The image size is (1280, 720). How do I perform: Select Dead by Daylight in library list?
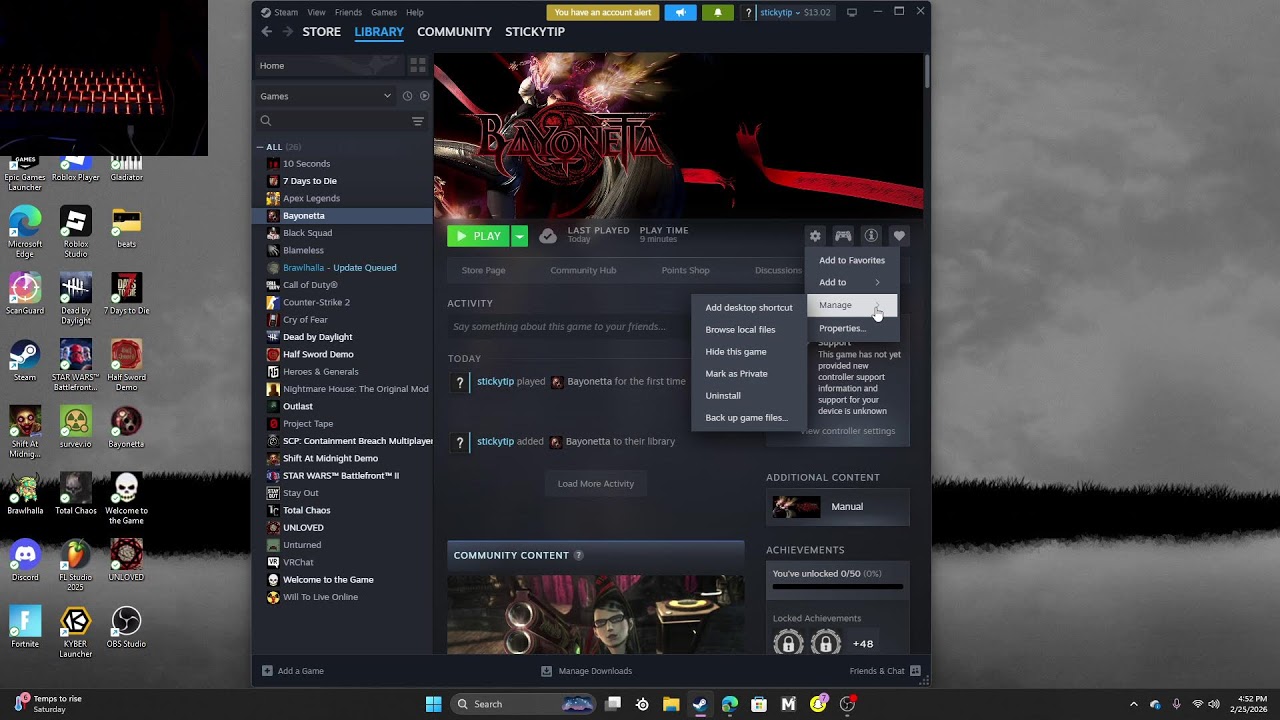[x=343, y=337]
